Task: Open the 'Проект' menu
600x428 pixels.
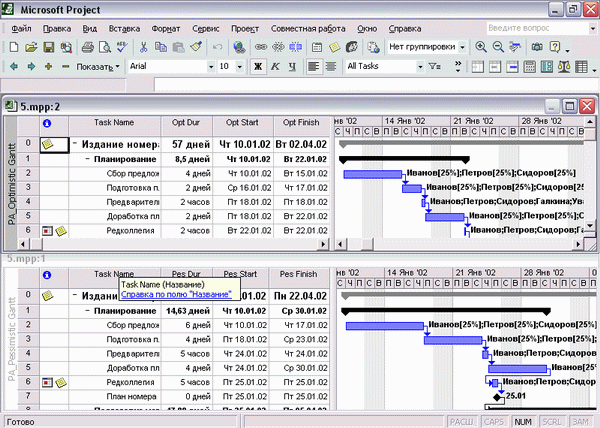Action: (245, 29)
